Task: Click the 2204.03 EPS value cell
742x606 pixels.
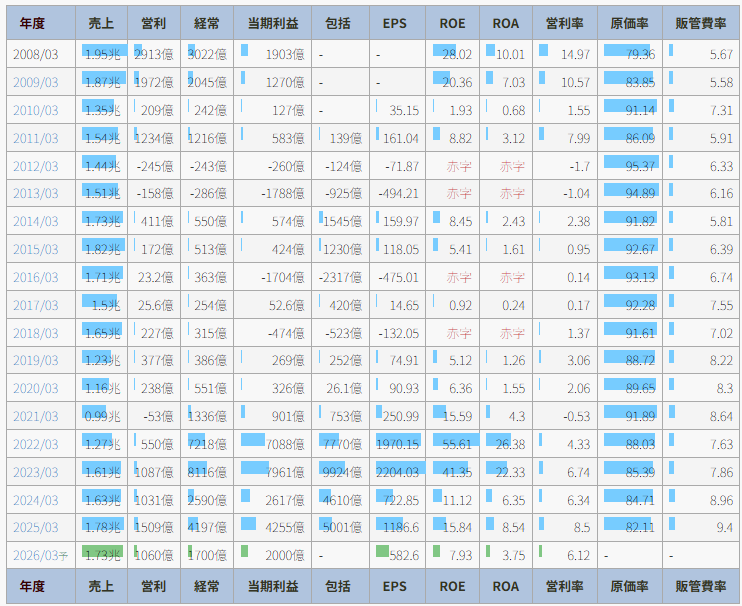Action: [396, 472]
